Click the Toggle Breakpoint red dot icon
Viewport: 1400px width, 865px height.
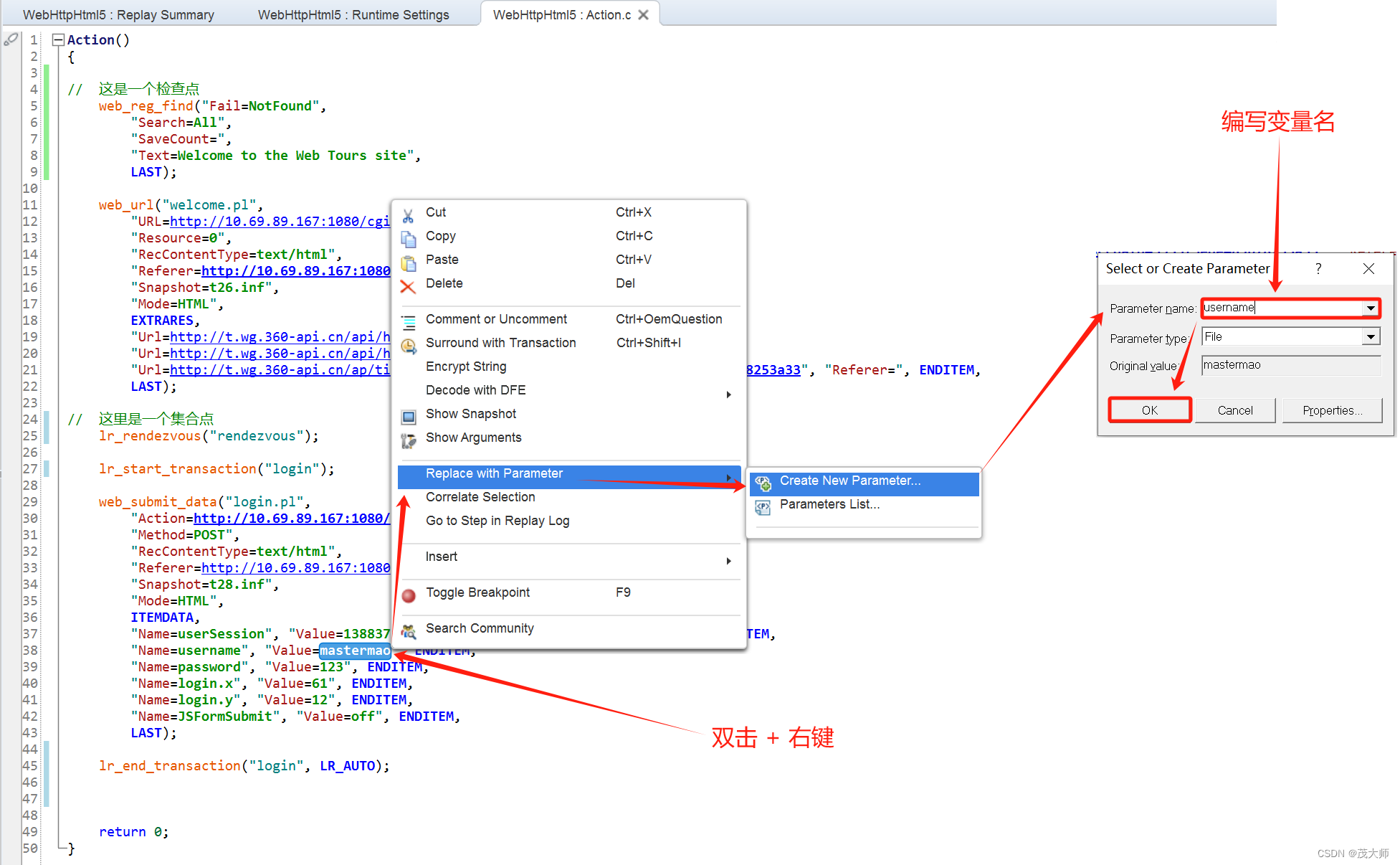click(x=409, y=594)
